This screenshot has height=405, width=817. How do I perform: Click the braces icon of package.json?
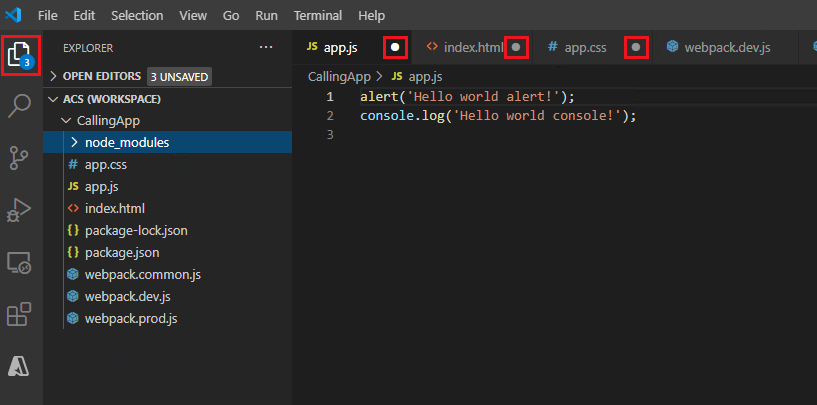point(73,252)
